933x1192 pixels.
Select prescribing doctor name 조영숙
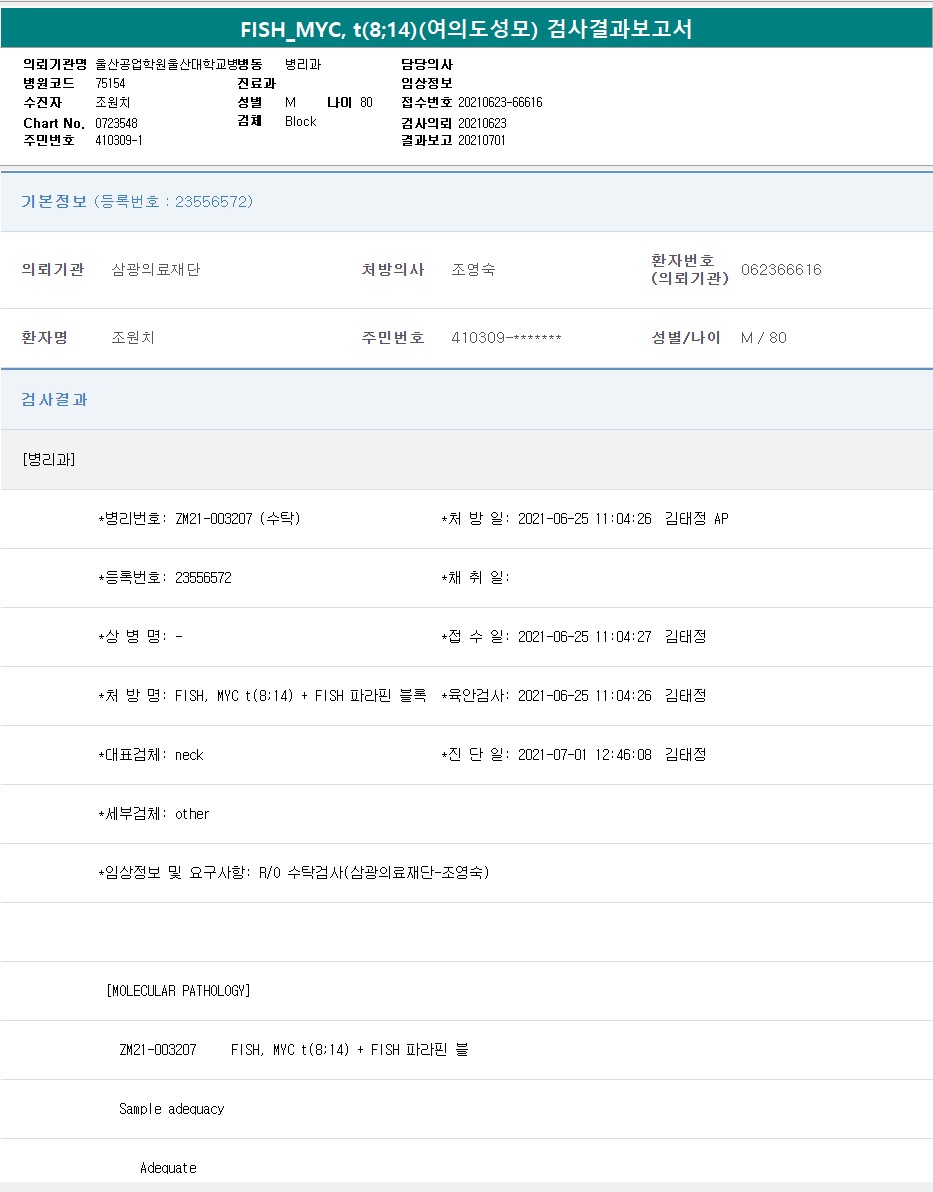click(473, 270)
